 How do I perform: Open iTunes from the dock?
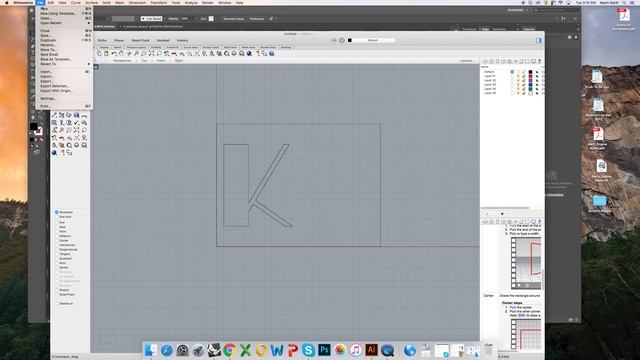[356, 350]
